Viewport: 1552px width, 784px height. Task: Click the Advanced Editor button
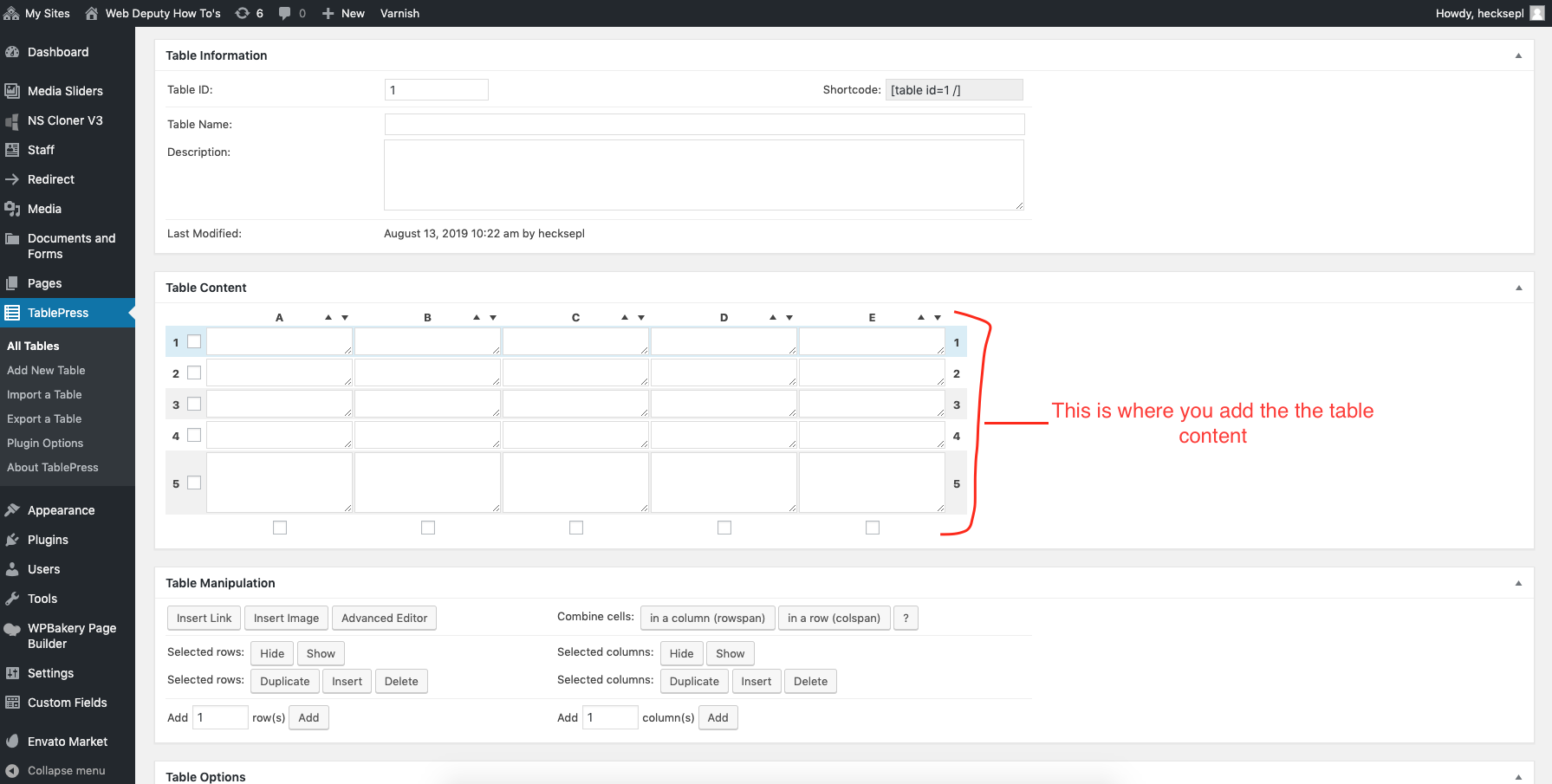[x=384, y=618]
